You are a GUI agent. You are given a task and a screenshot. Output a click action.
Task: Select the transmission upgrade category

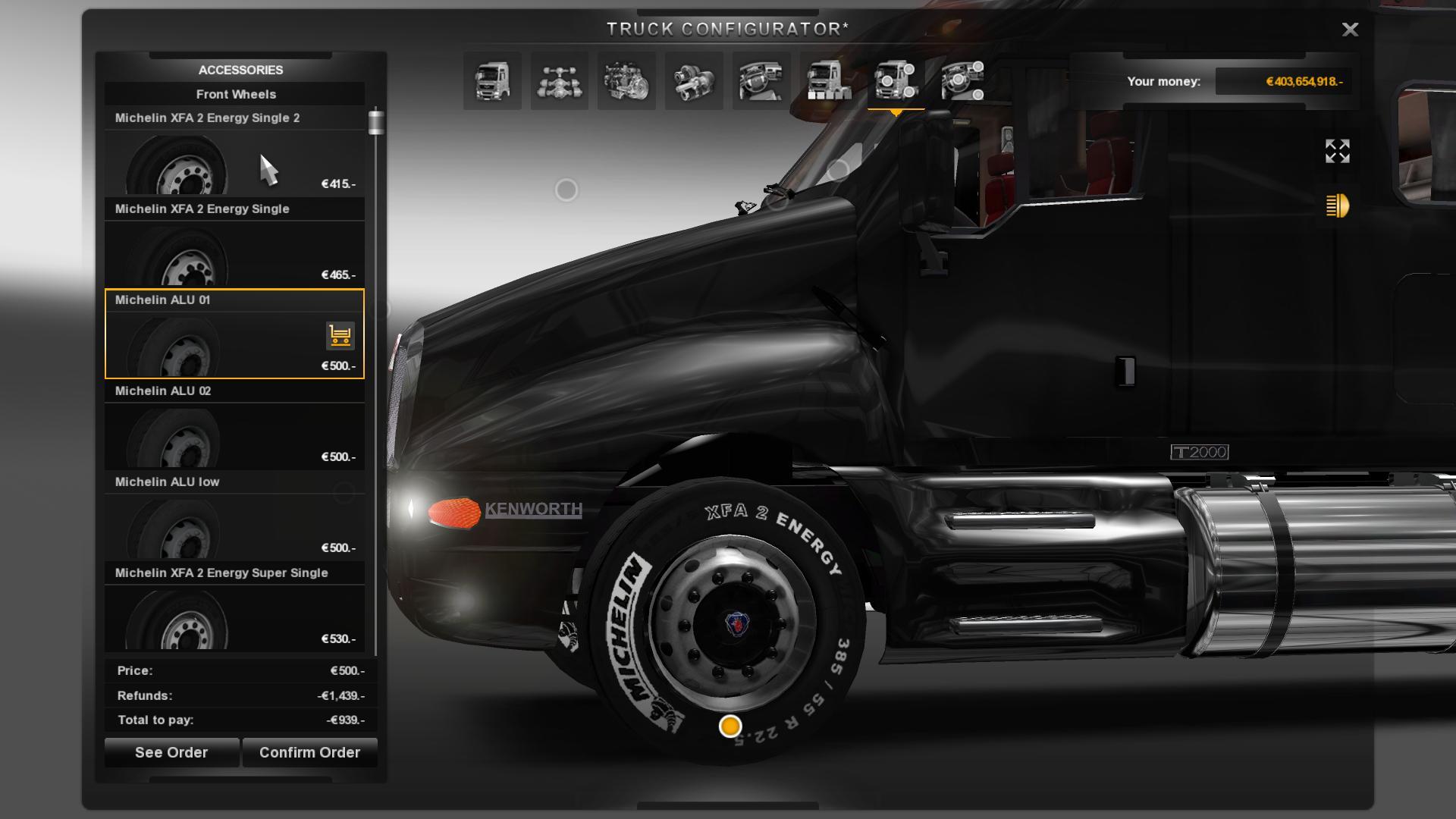[694, 80]
